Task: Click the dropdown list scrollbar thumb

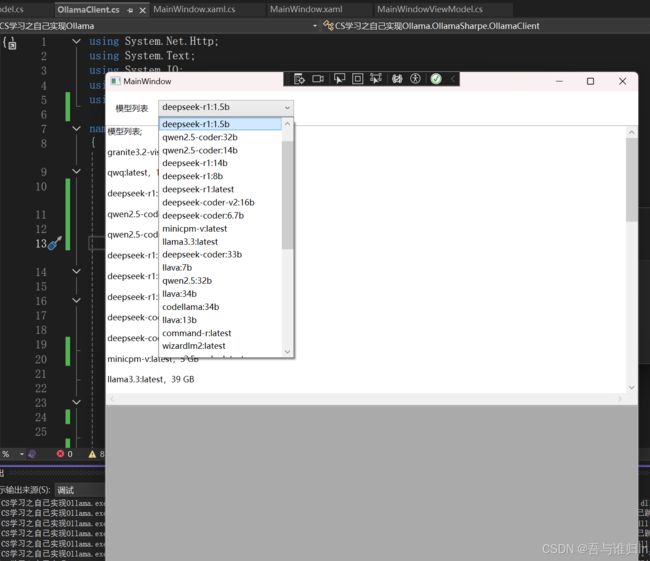Action: (287, 195)
